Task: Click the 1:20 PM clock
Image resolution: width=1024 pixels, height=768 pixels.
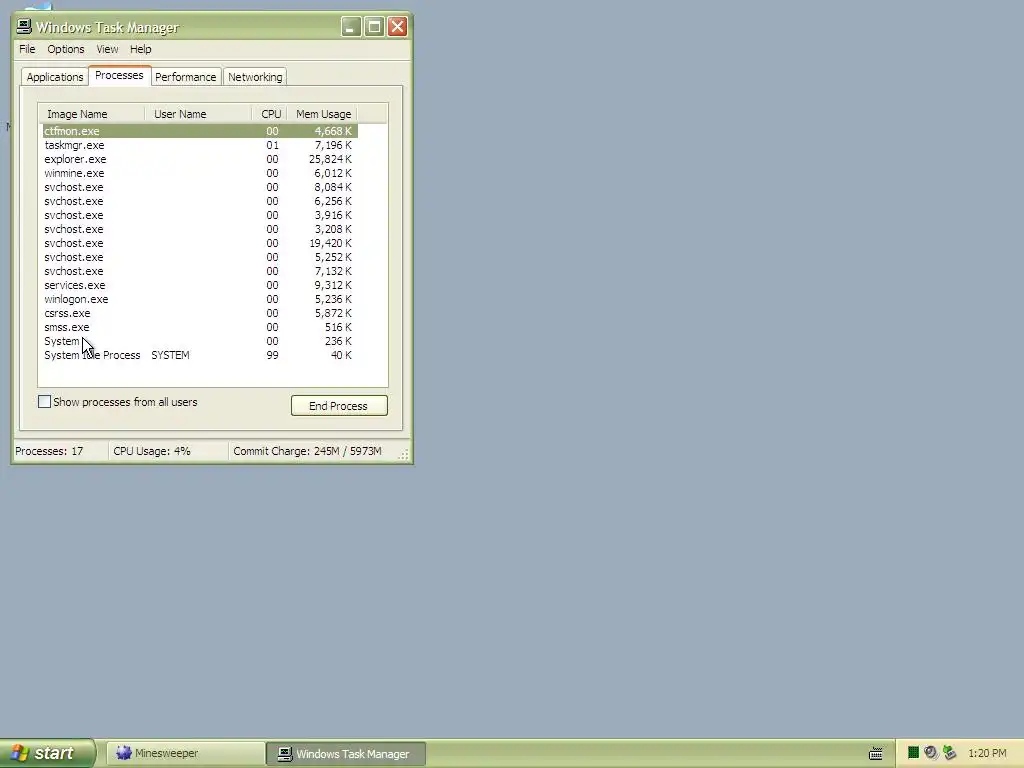Action: click(987, 754)
